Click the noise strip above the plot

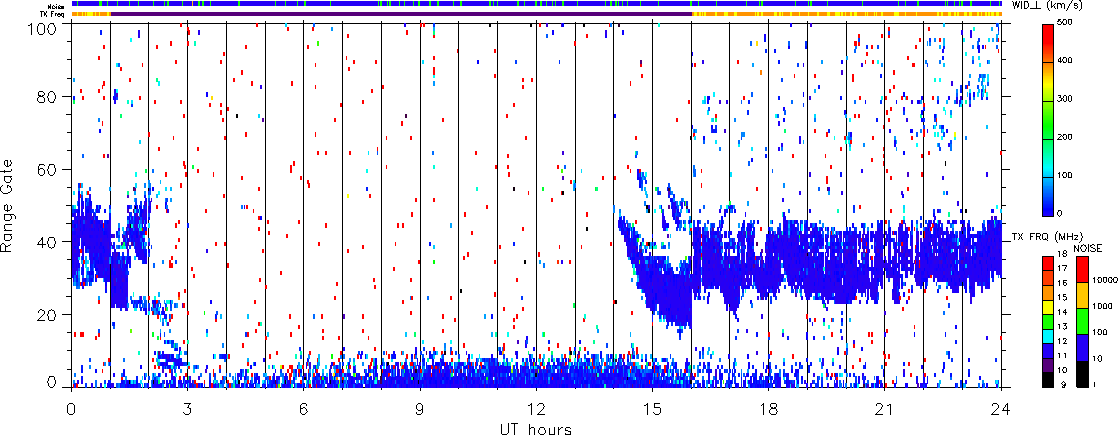click(536, 4)
